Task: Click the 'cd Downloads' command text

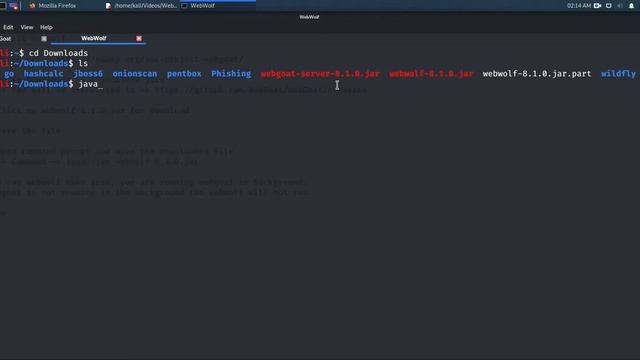Action: [x=58, y=53]
